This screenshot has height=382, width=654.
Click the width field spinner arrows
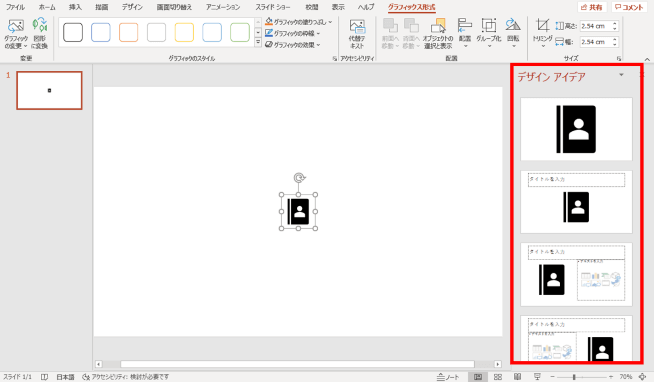(x=615, y=42)
